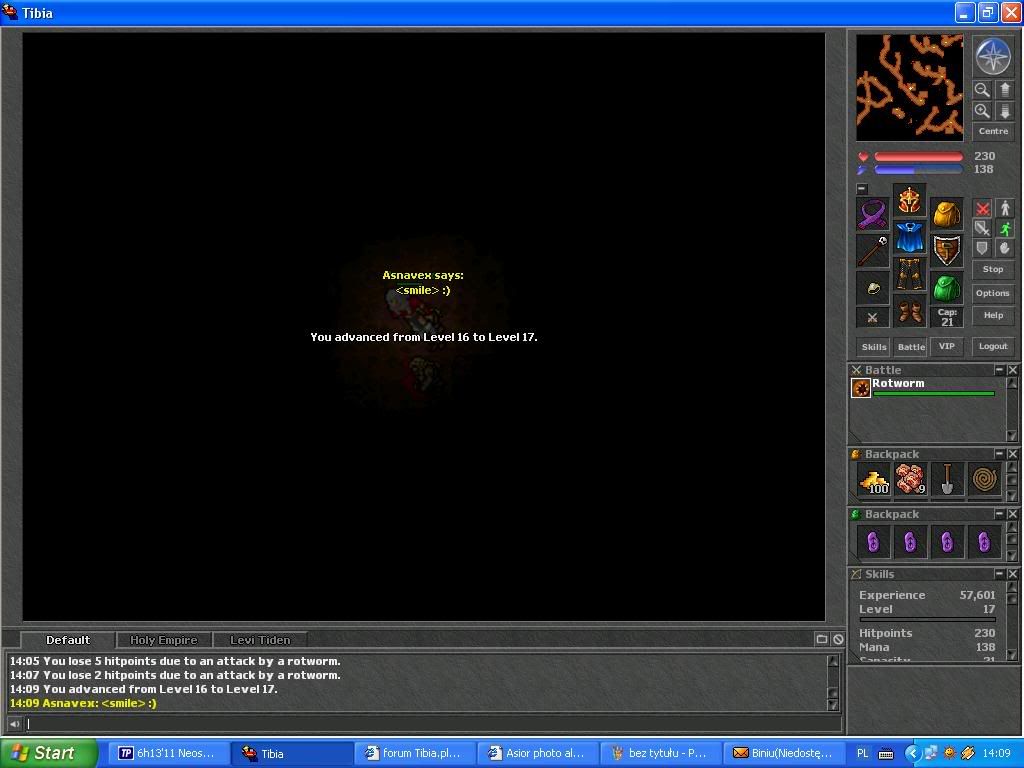
Task: Select the purple scarf amulet slot
Action: click(872, 214)
